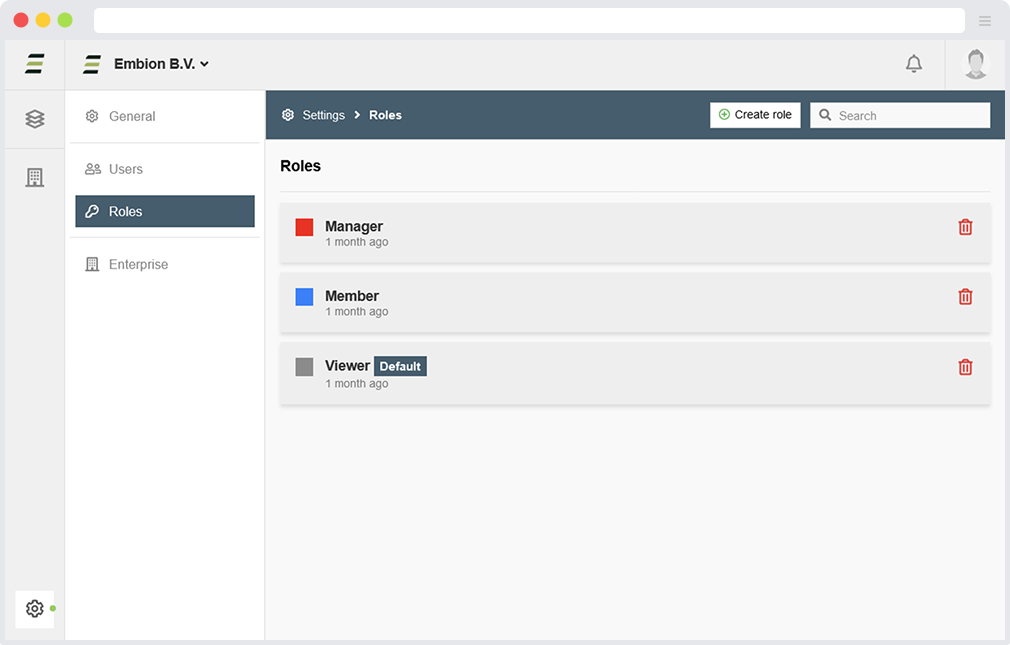The width and height of the screenshot is (1010, 645).
Task: Click the blue Member color swatch
Action: tap(304, 297)
